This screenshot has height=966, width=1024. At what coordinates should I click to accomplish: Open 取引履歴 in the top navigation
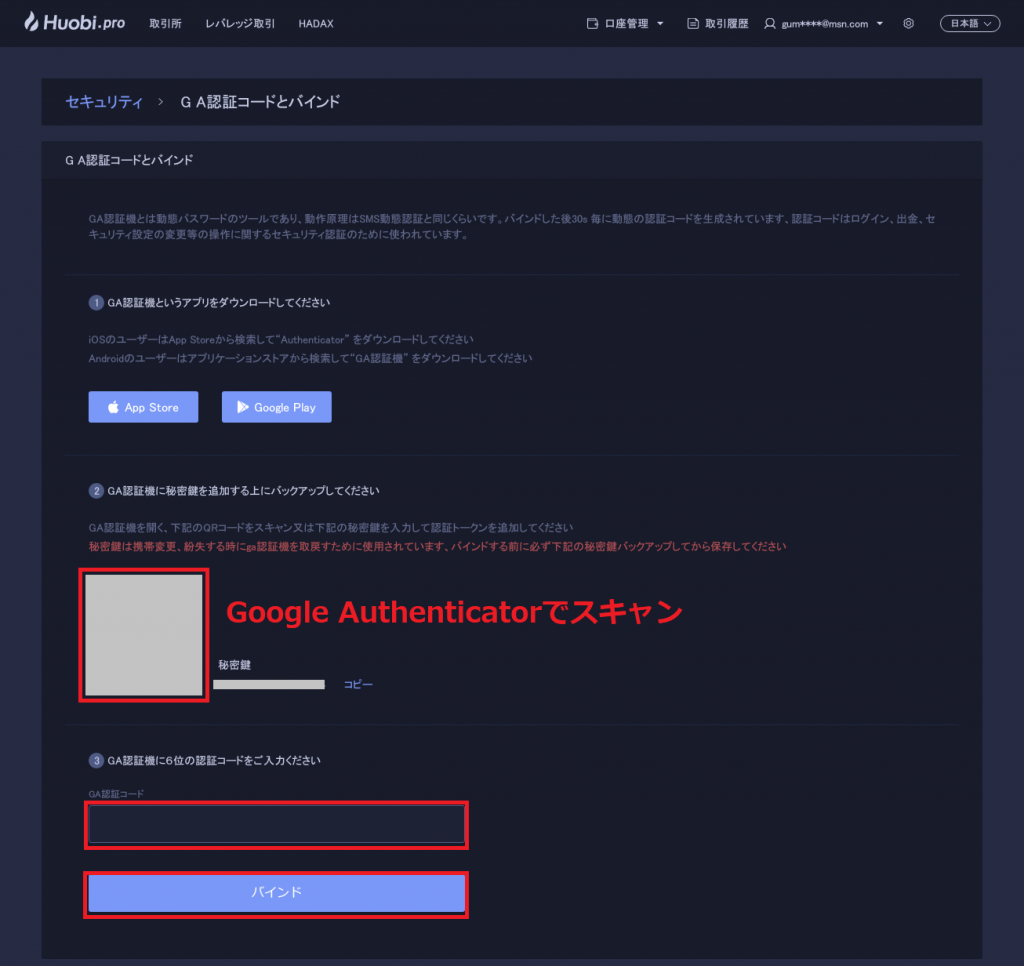point(726,24)
